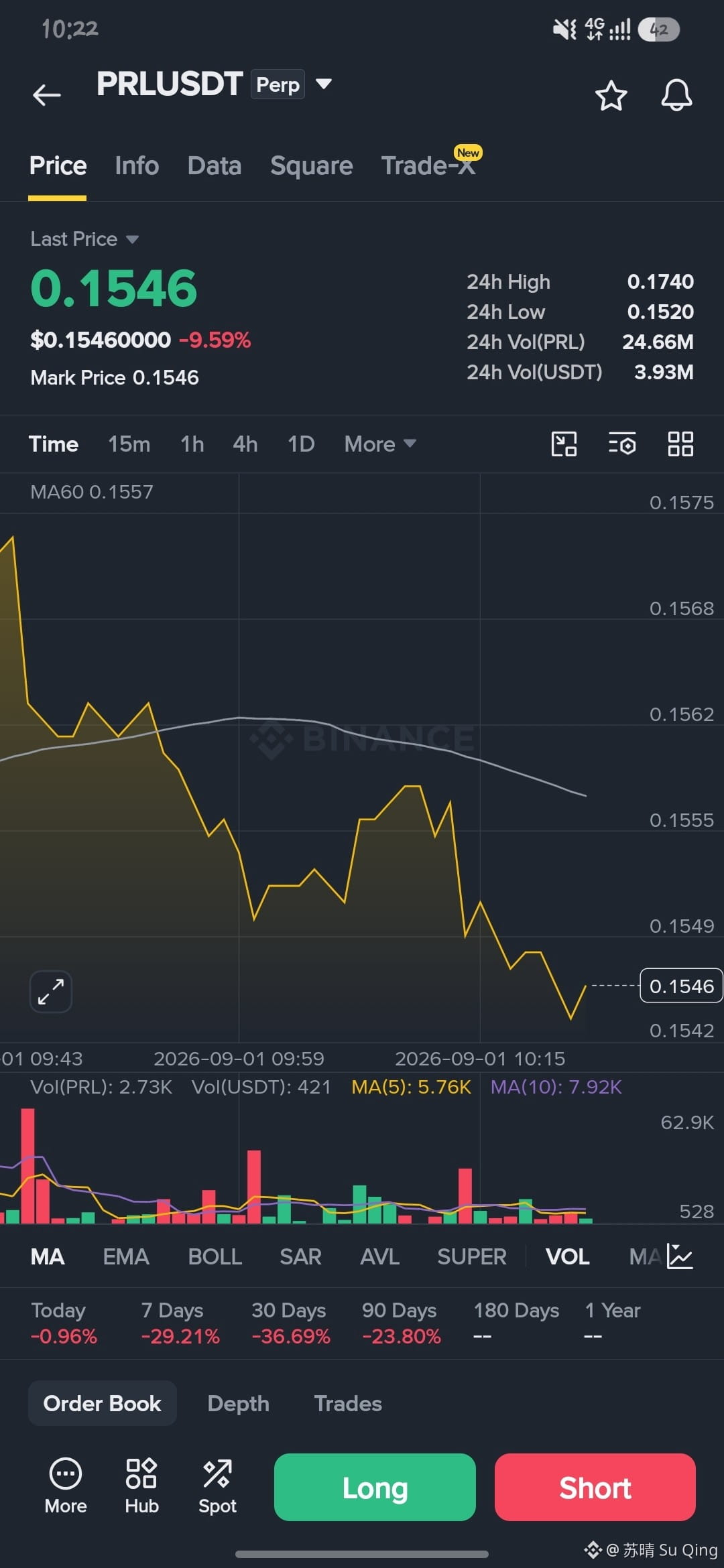Tap the red Short button

pos(595,1487)
